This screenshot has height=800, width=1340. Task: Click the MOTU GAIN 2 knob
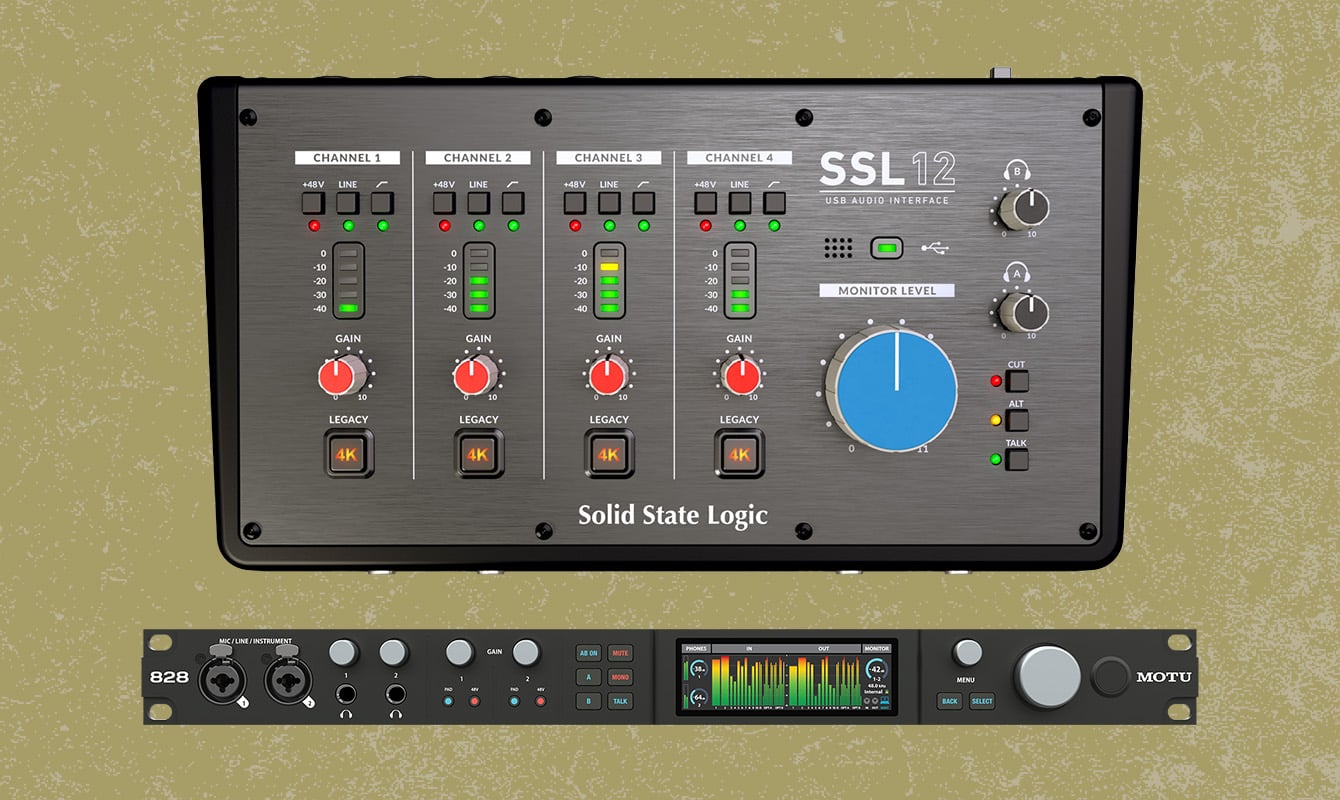click(x=526, y=653)
